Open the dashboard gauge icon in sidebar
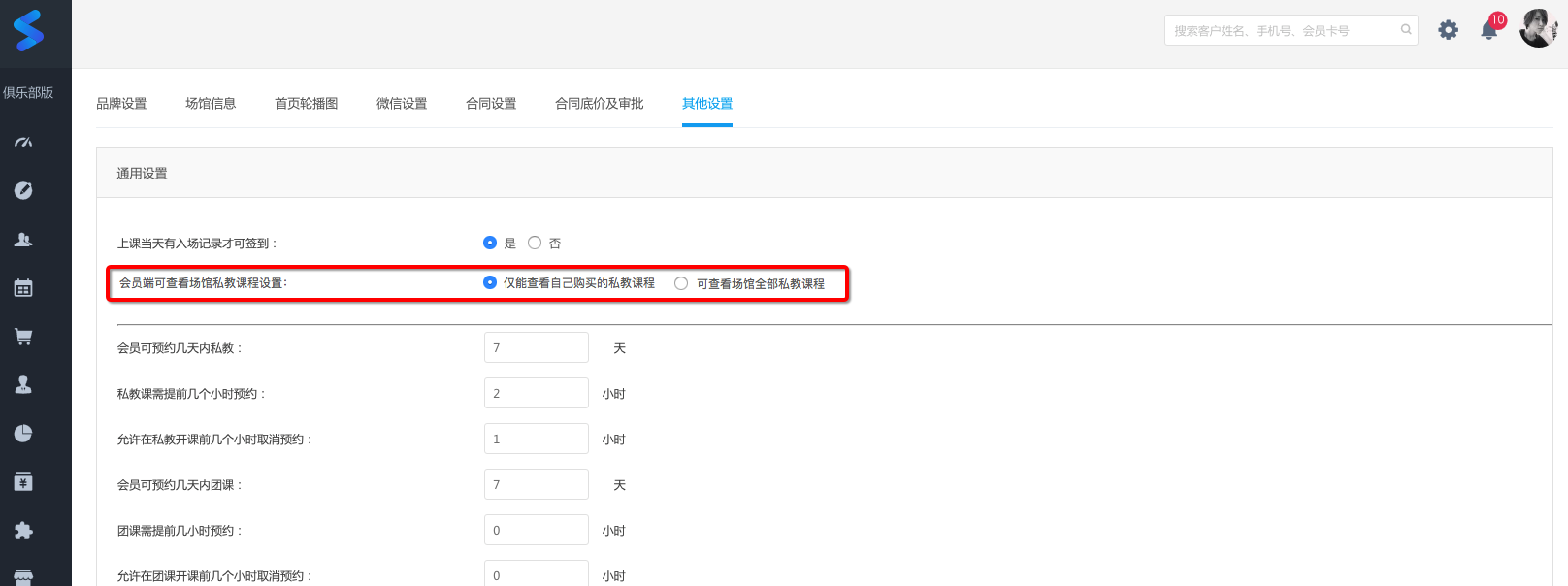This screenshot has height=586, width=1568. pyautogui.click(x=23, y=143)
